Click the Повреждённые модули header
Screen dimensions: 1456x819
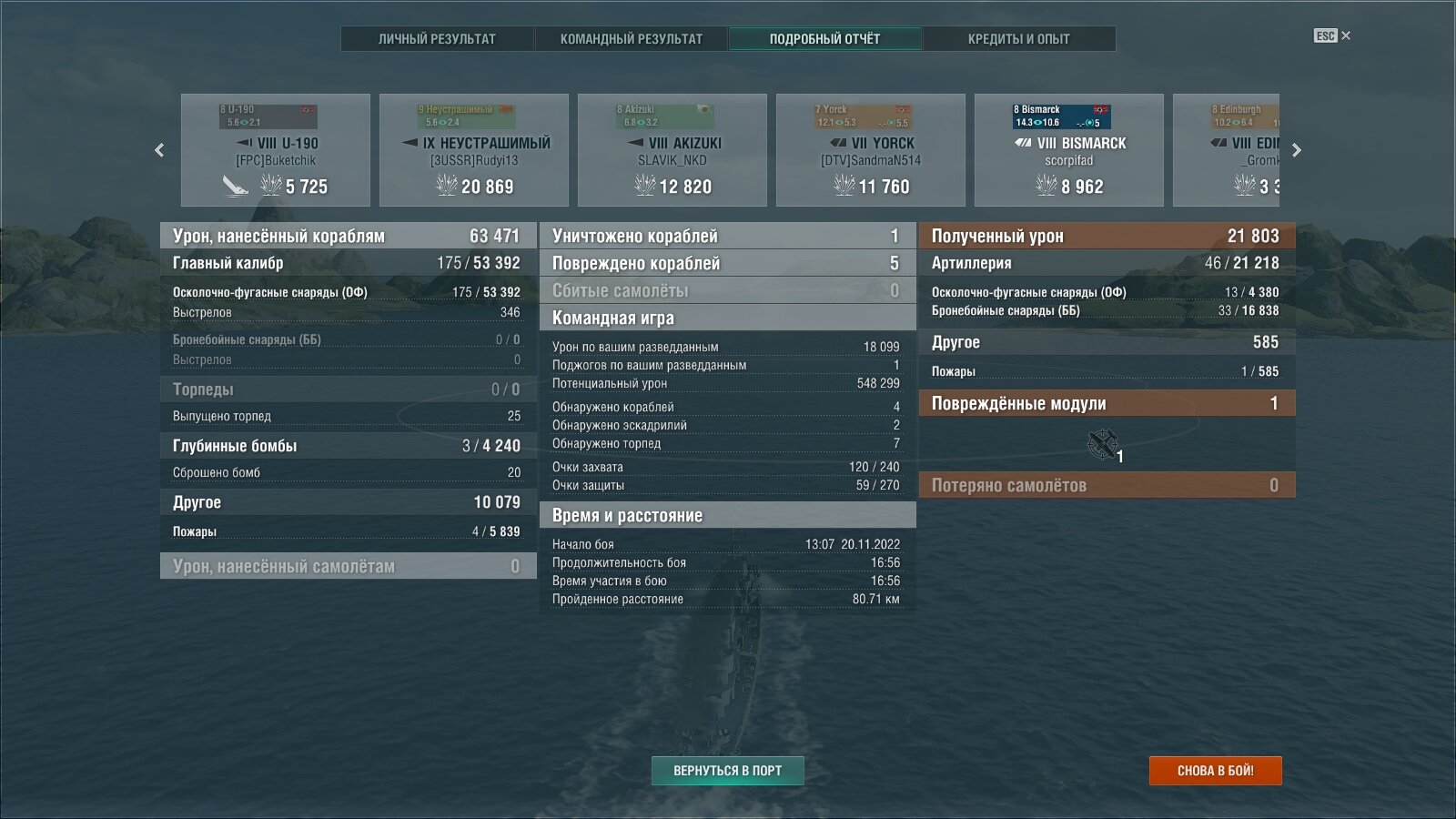[x=1107, y=403]
